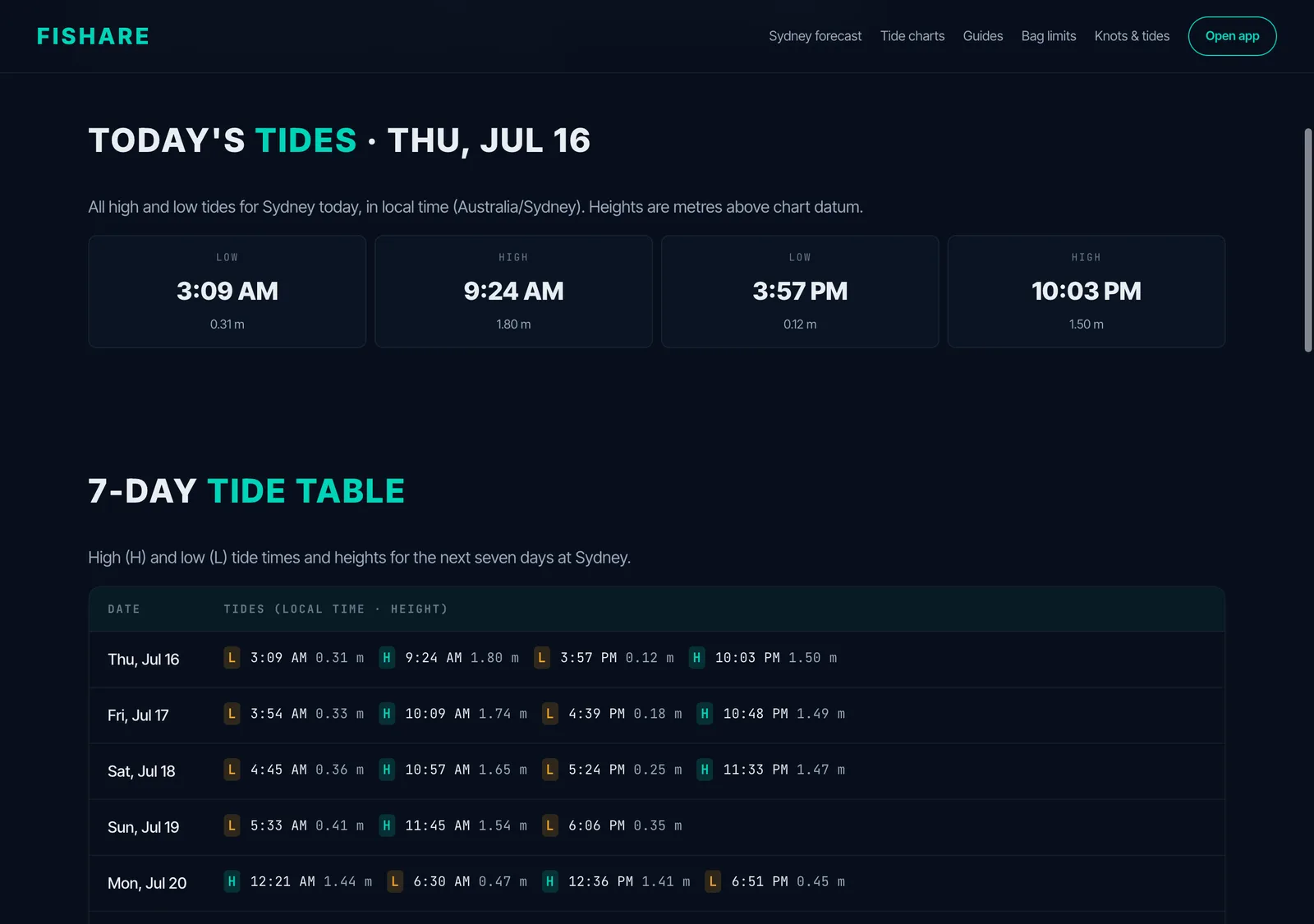Click the TIDES (LOCAL TIME · HEIGHT) header
Image resolution: width=1314 pixels, height=924 pixels.
tap(336, 609)
